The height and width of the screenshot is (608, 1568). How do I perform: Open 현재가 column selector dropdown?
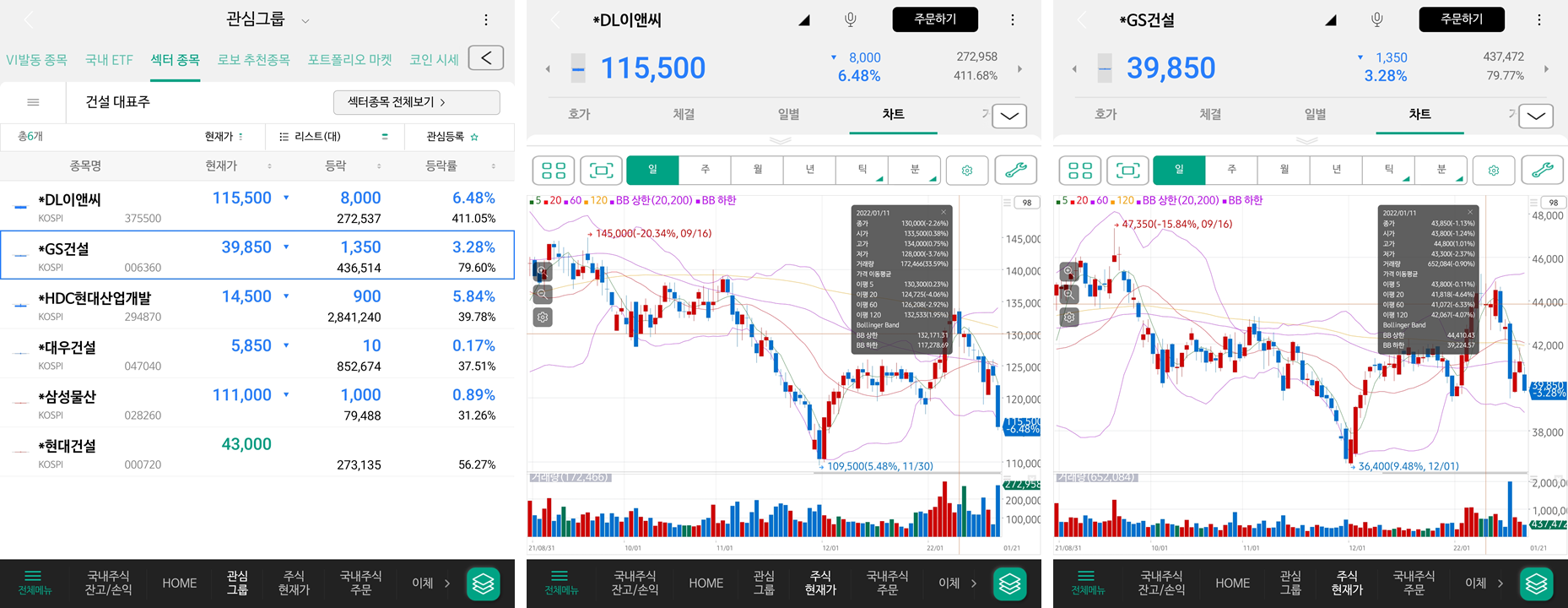coord(224,137)
